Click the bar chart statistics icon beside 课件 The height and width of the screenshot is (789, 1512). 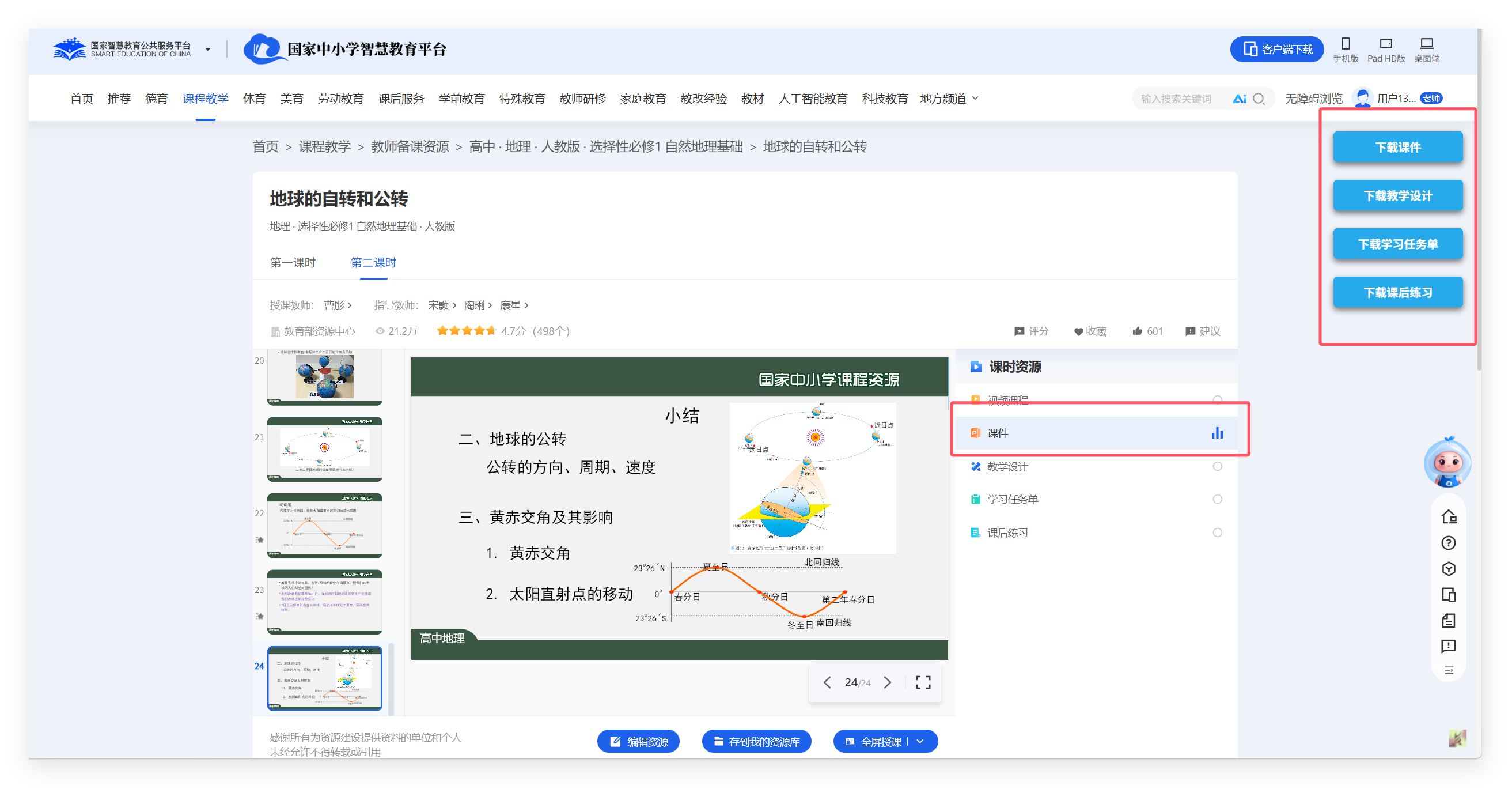1217,433
